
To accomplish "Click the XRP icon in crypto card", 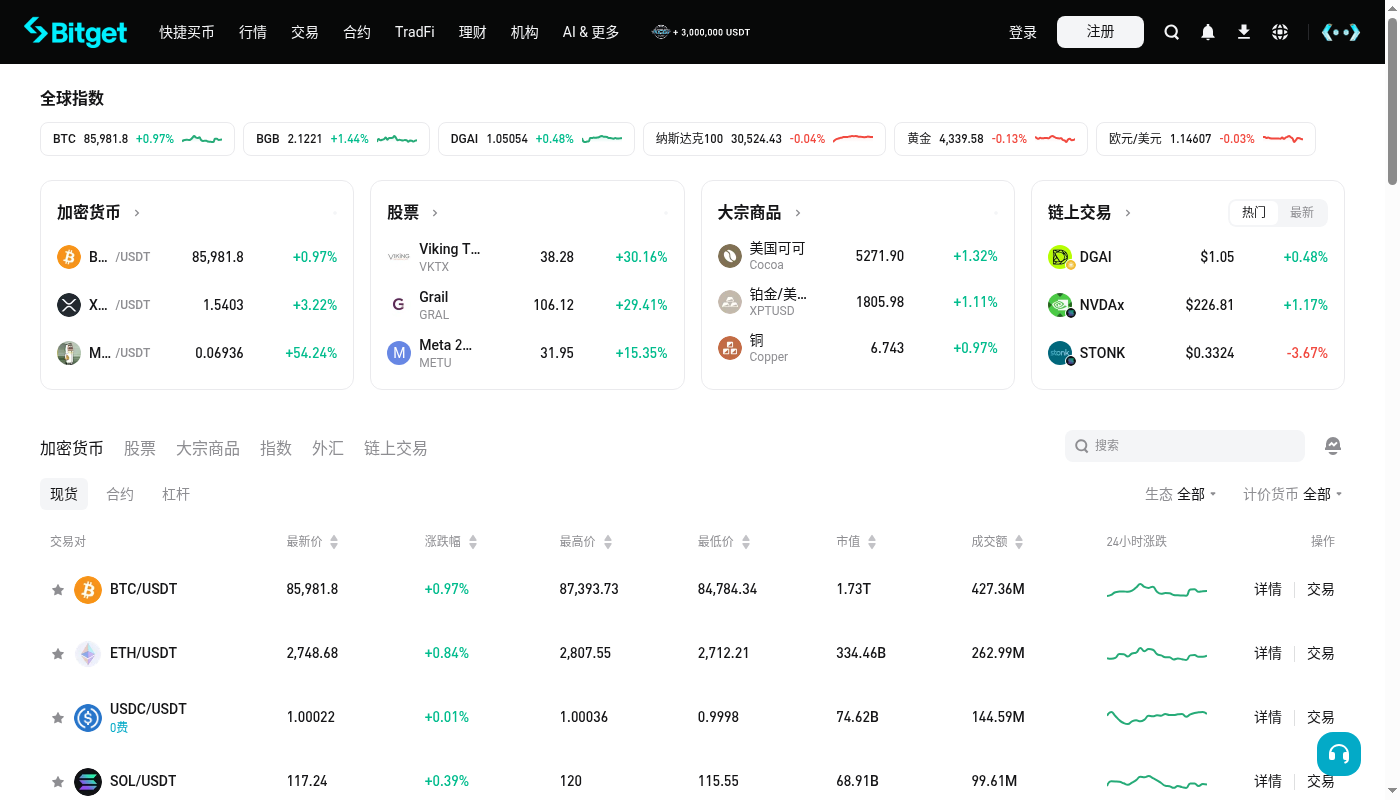I will pos(69,305).
